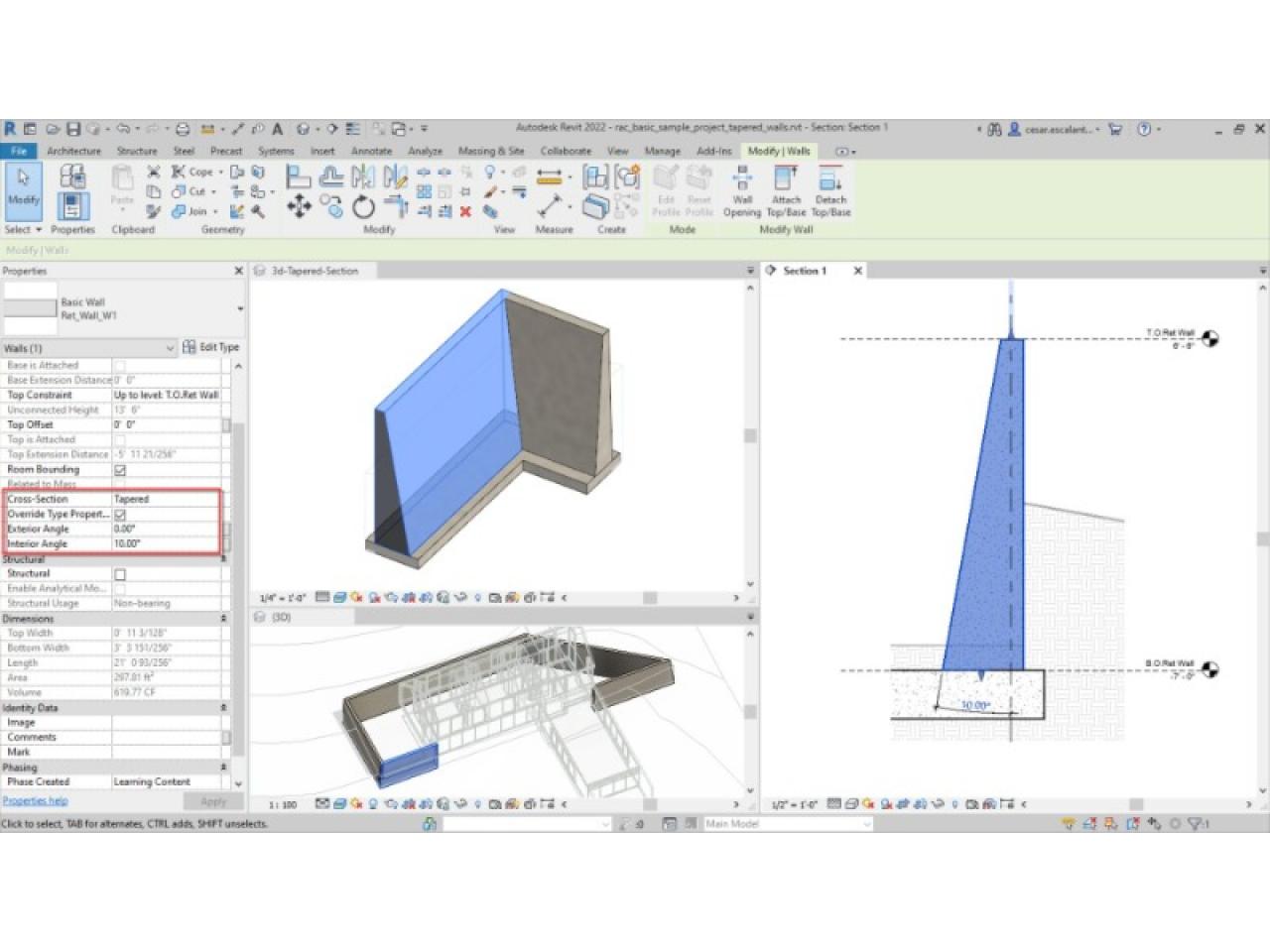The width and height of the screenshot is (1270, 952).
Task: Click the Apply button
Action: coord(213,801)
